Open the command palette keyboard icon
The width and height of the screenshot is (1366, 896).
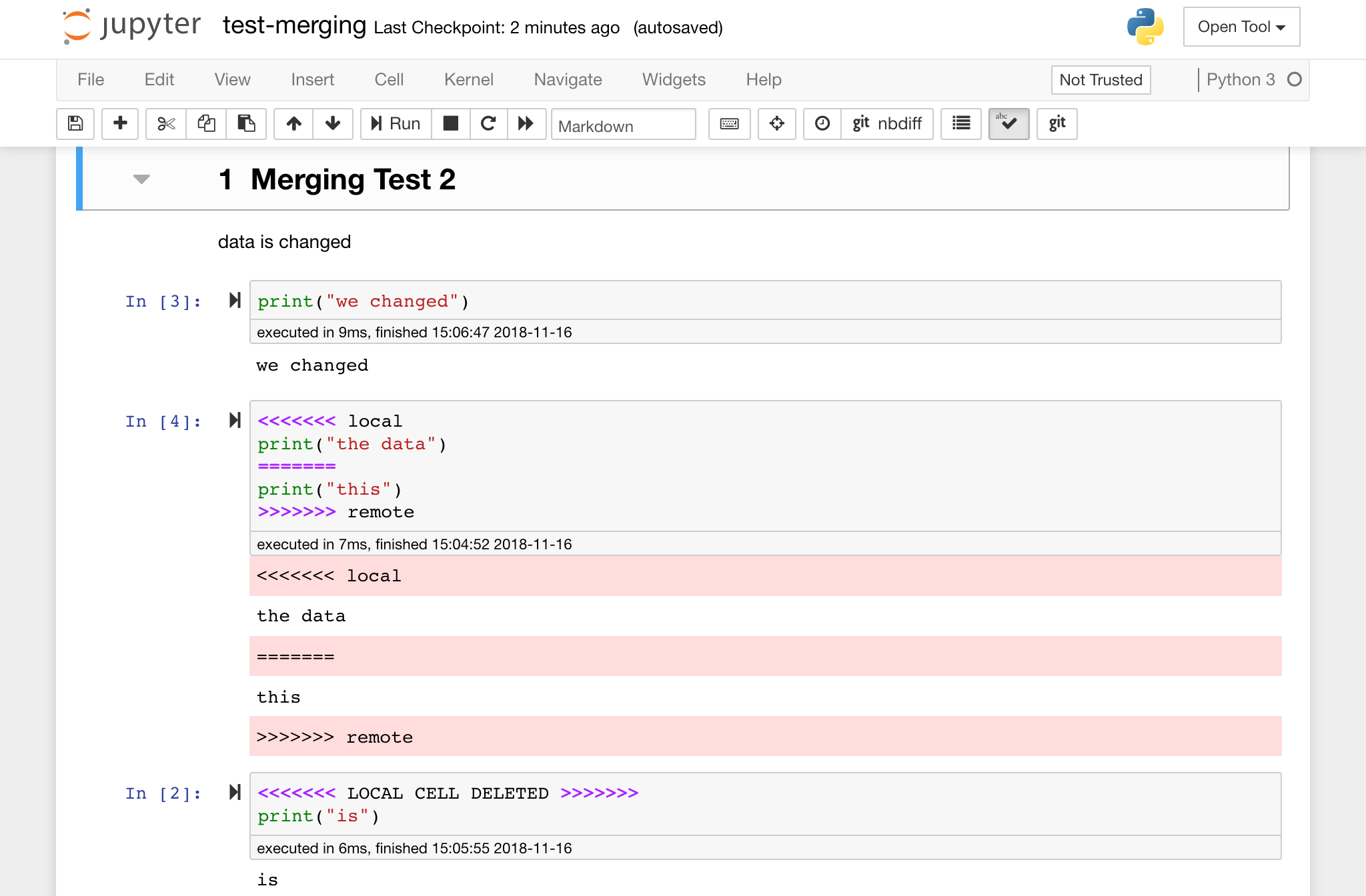tap(729, 123)
